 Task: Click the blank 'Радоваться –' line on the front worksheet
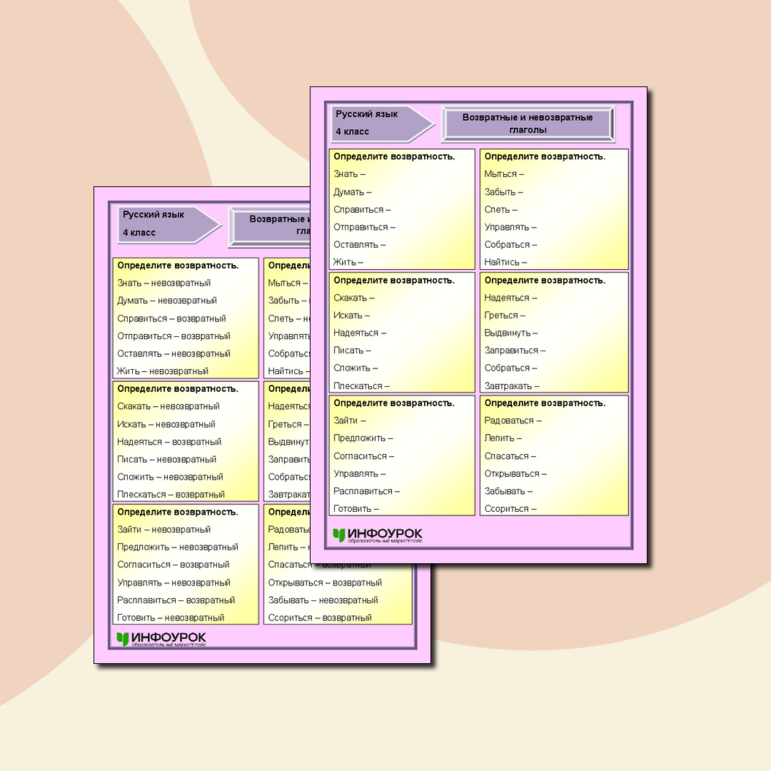[513, 421]
